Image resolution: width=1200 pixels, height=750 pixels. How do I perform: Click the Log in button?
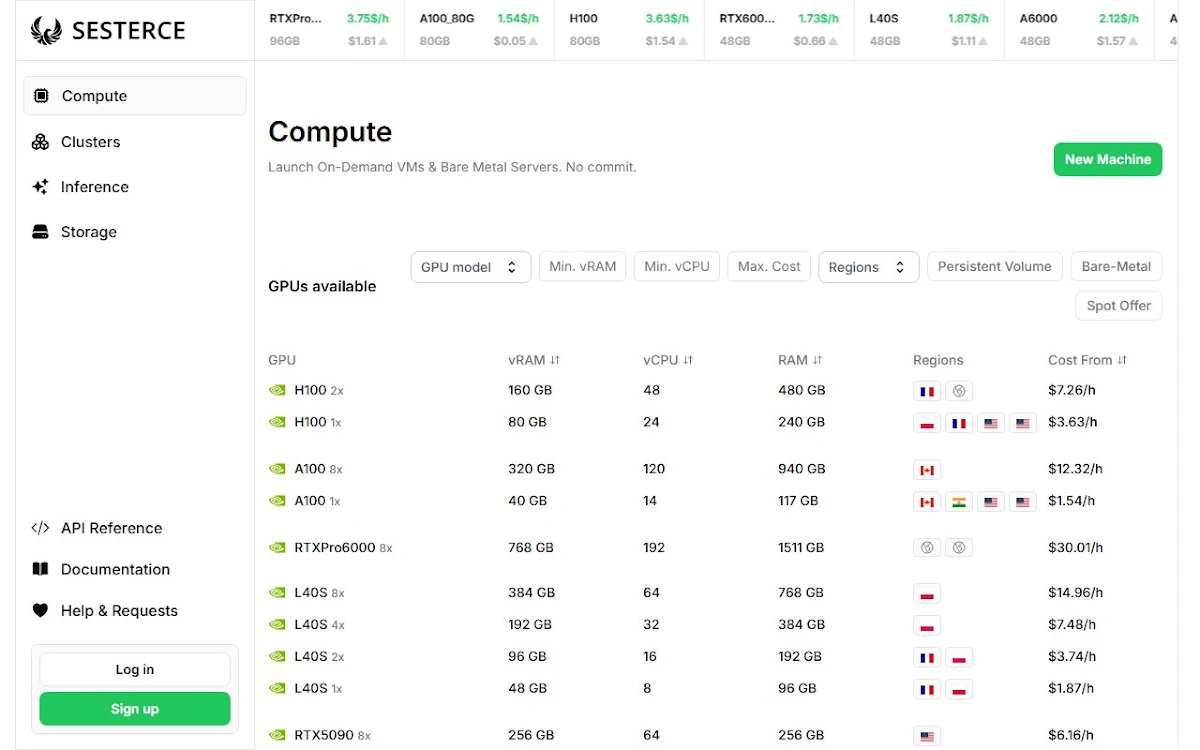[x=135, y=670]
